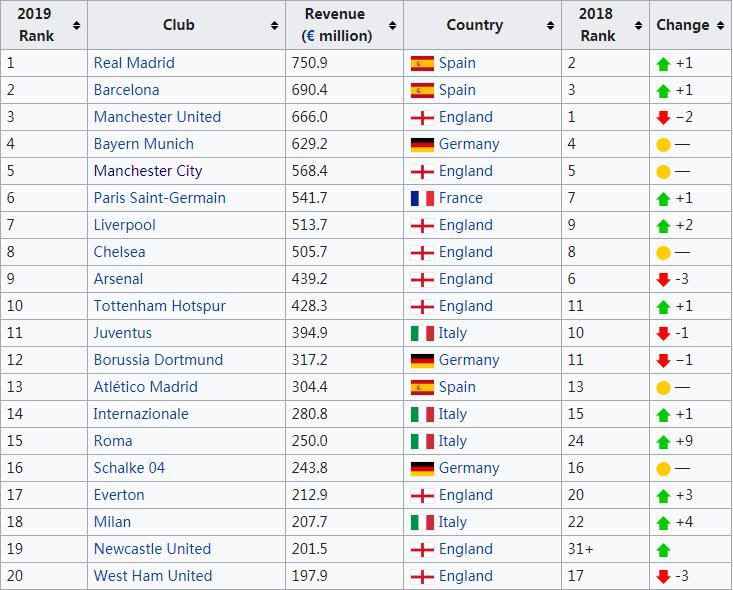
Task: Open the Tottenham Hotspur link
Action: [159, 306]
